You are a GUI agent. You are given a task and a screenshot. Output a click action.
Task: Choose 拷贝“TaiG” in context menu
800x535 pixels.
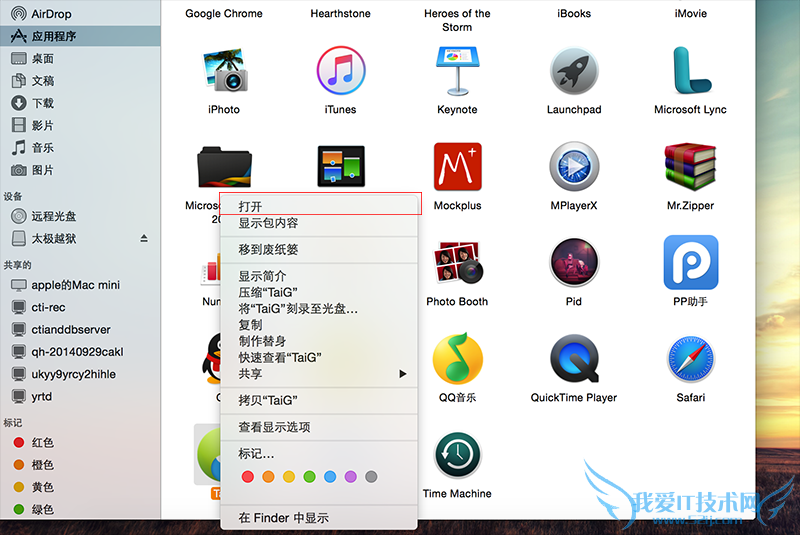[x=319, y=400]
